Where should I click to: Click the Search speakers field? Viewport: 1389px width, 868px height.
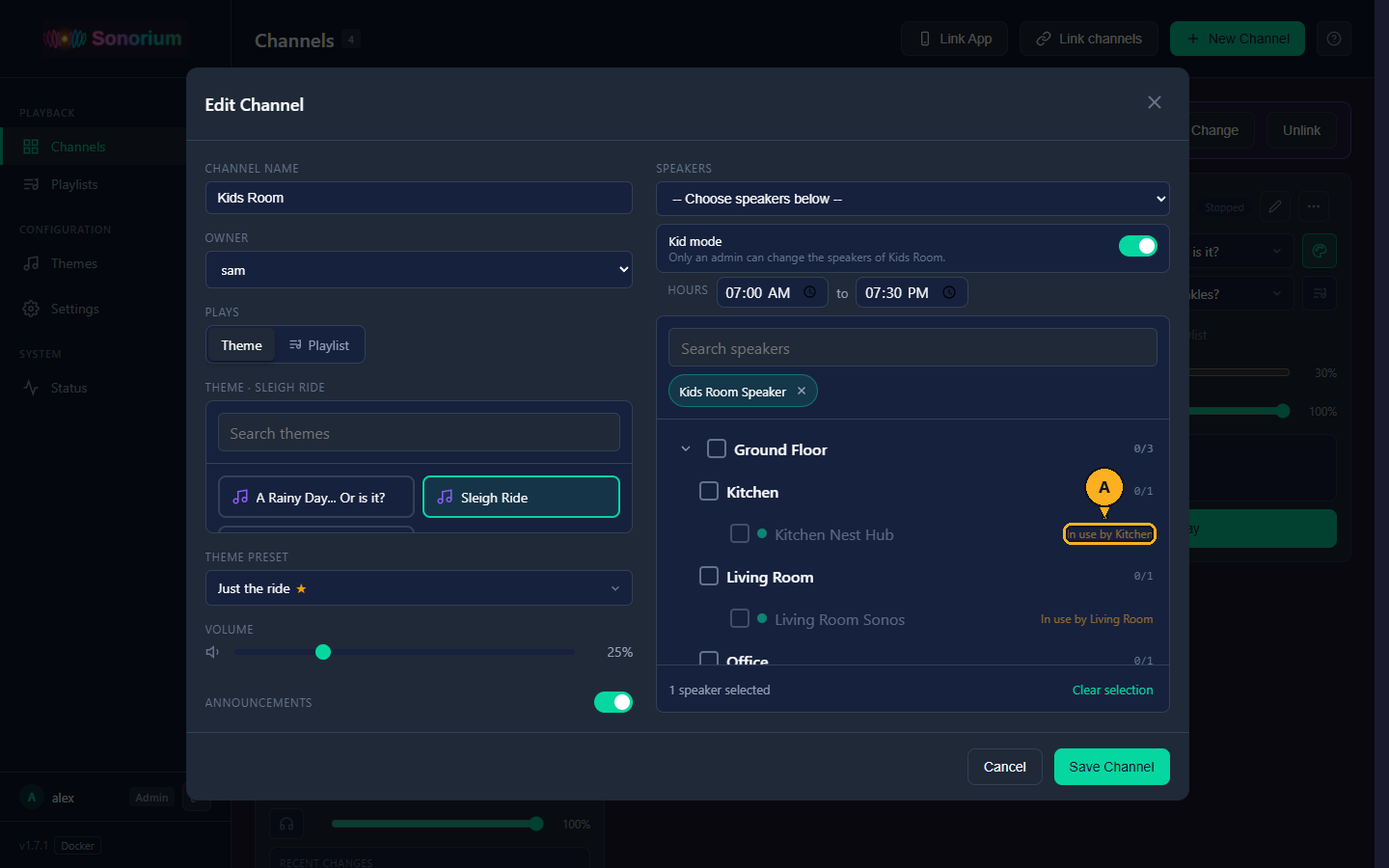912,347
